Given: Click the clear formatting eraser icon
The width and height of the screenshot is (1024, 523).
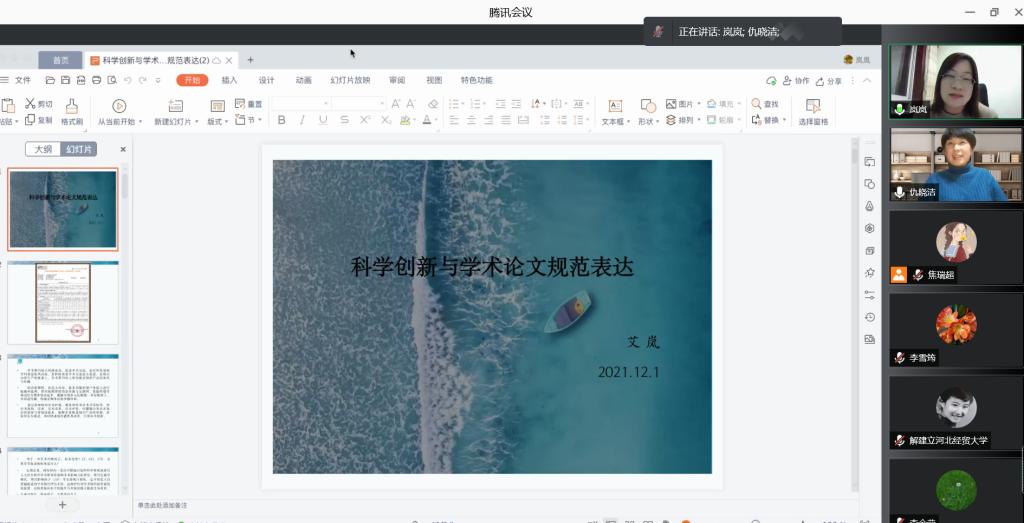Looking at the screenshot, I should 433,103.
